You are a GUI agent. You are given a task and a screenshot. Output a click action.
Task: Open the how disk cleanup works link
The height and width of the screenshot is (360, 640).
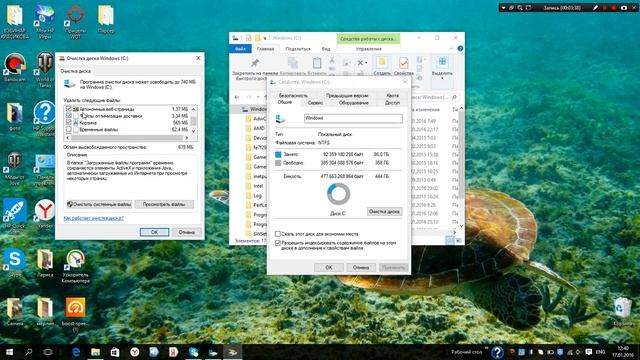[x=93, y=218]
